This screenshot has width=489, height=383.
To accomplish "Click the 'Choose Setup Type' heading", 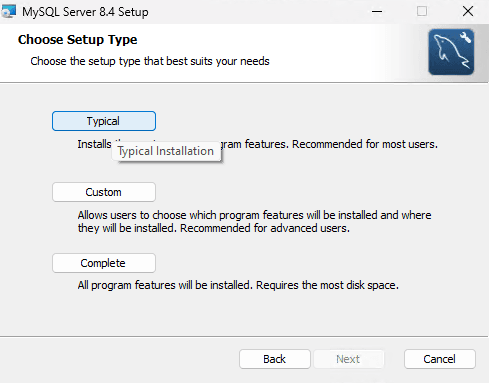I will pos(77,40).
